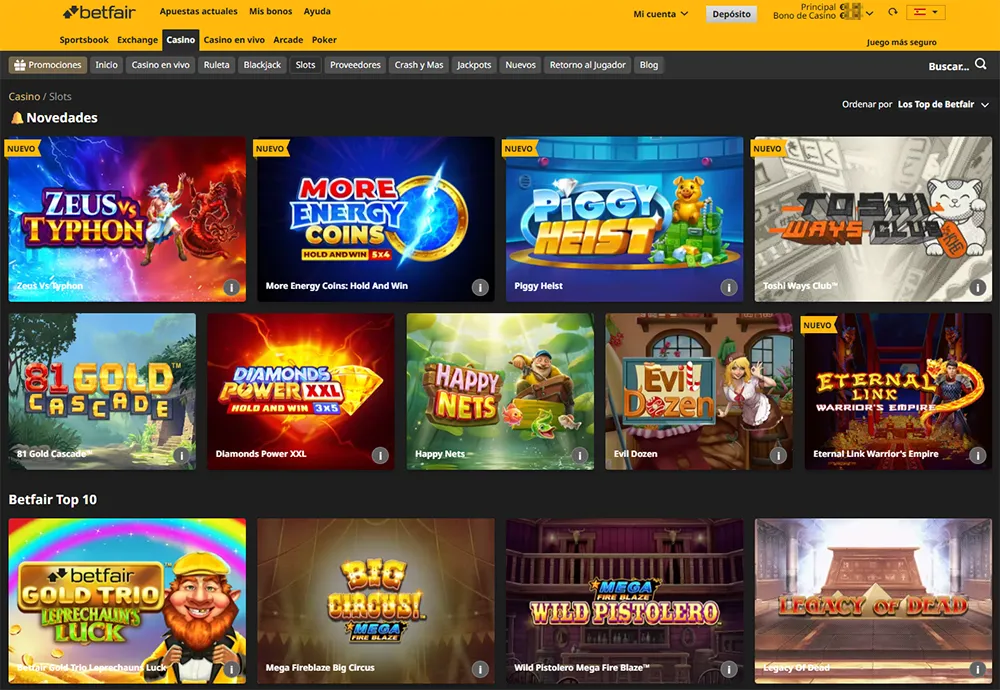This screenshot has height=690, width=1000.
Task: Launch Wild Pistolero Mega Fire Blaze thumbnail
Action: coord(624,601)
